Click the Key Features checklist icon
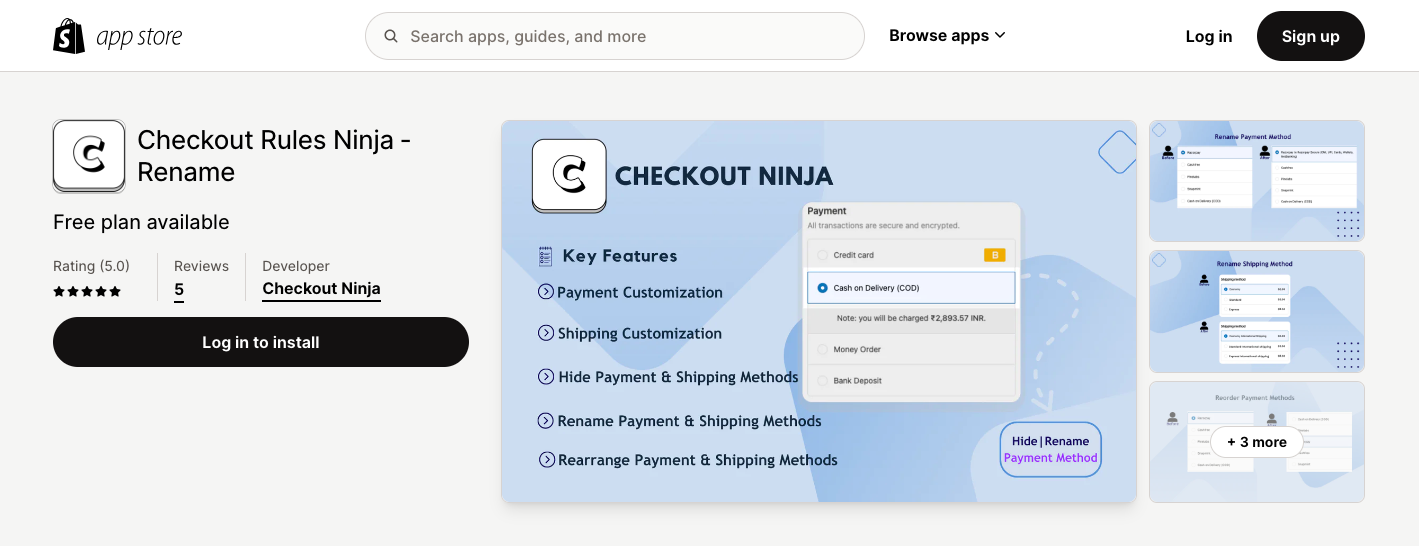 pyautogui.click(x=545, y=256)
